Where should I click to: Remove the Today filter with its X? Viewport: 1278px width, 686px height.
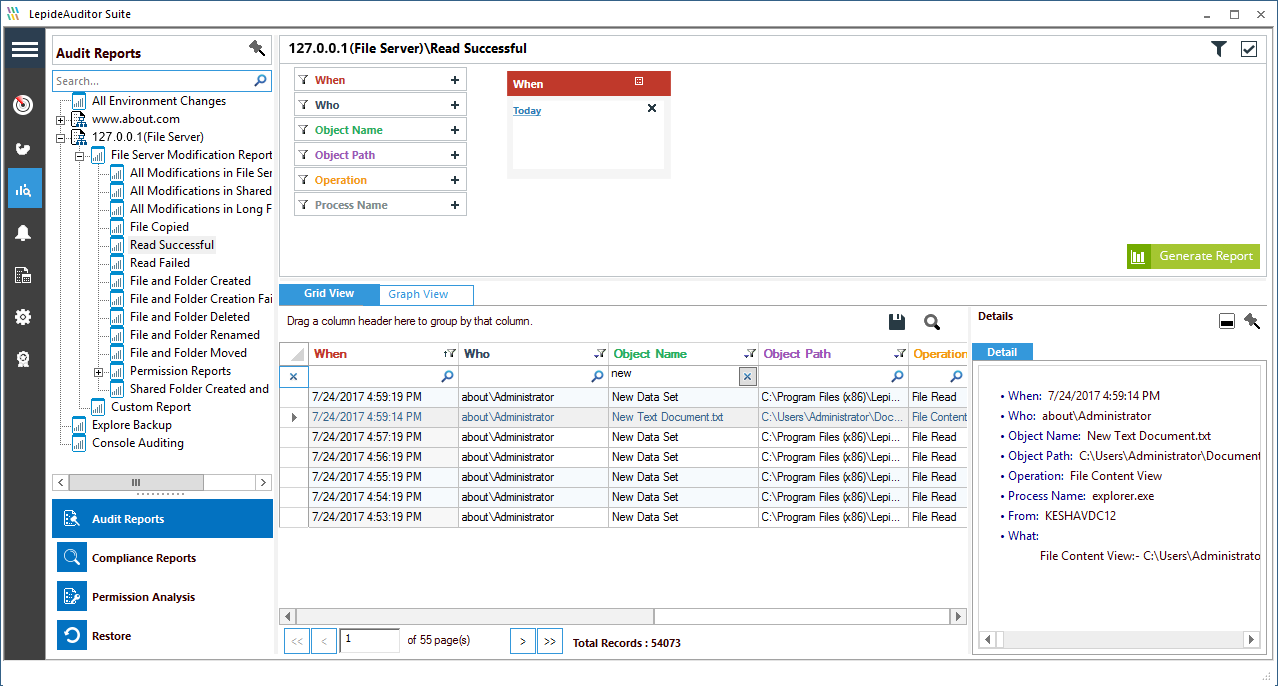tap(652, 108)
